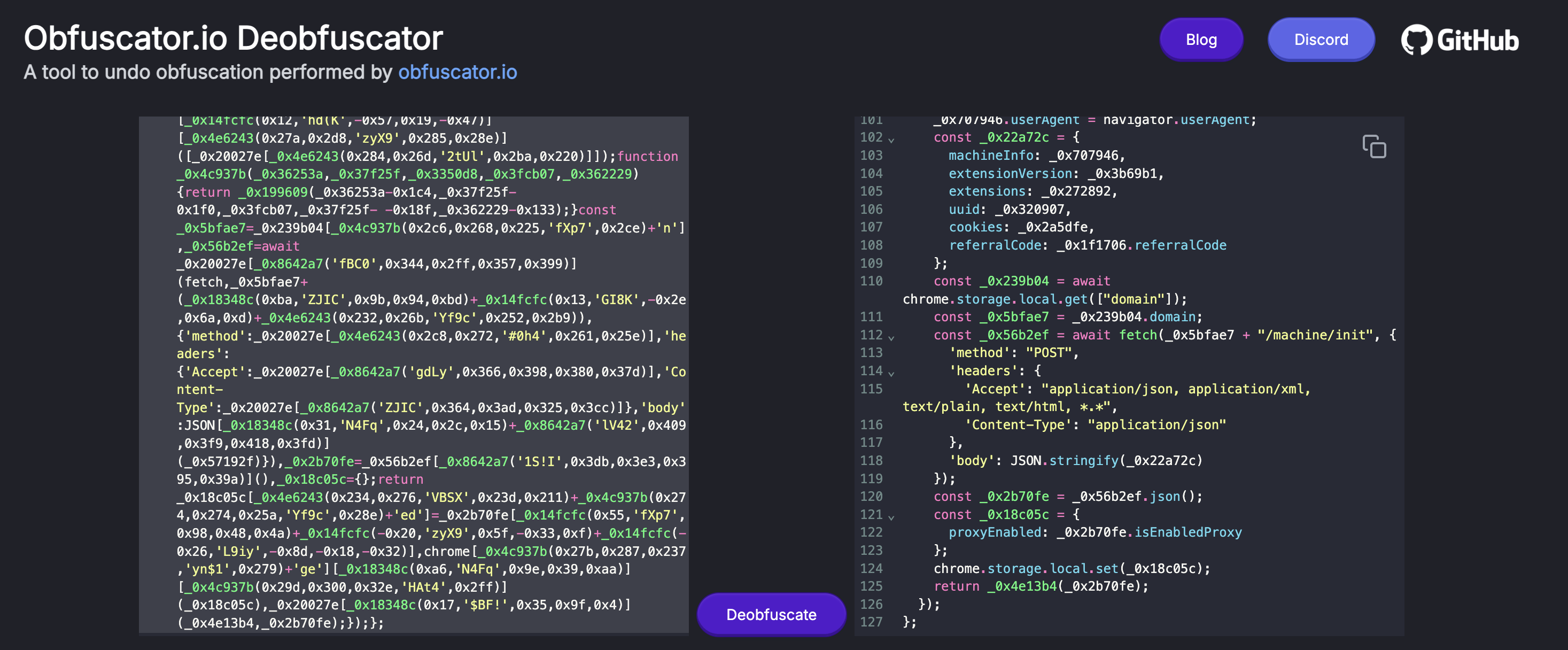Image resolution: width=1568 pixels, height=650 pixels.
Task: Open the Blog page
Action: [x=1201, y=40]
